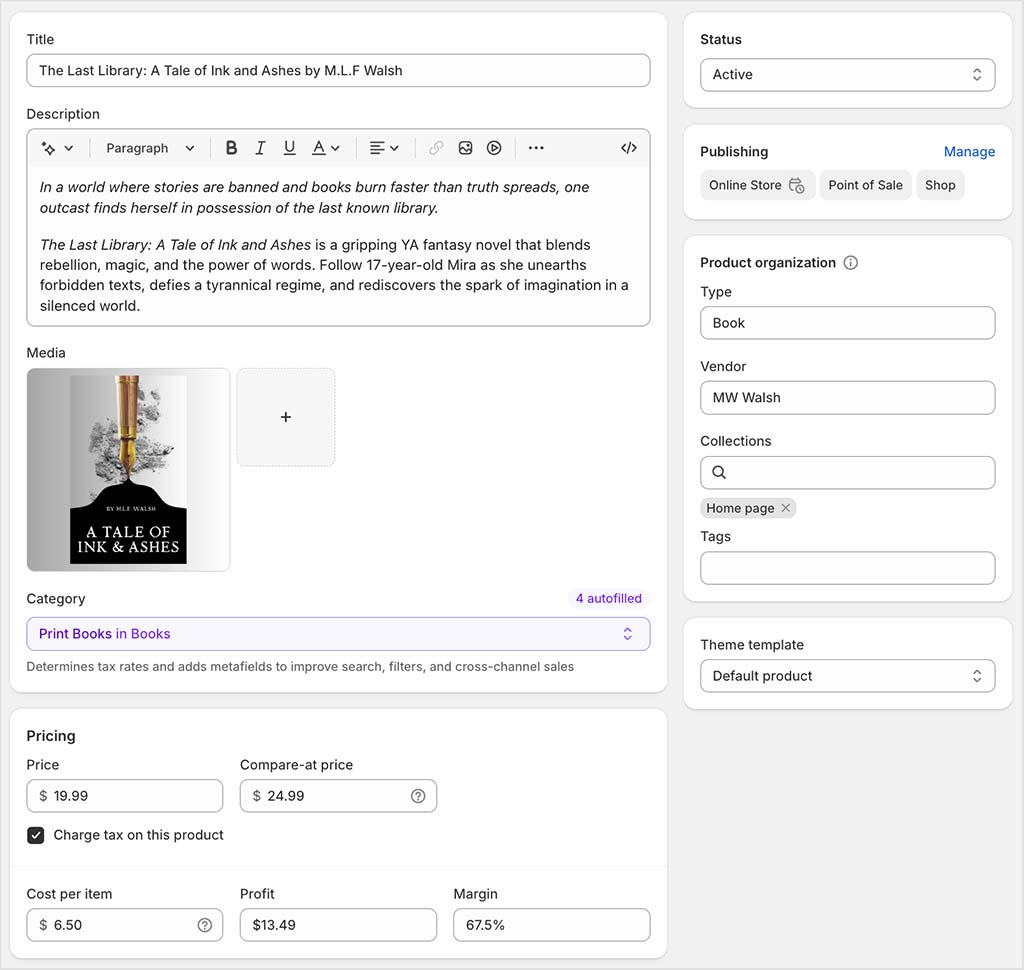Insert an image in description

[465, 148]
